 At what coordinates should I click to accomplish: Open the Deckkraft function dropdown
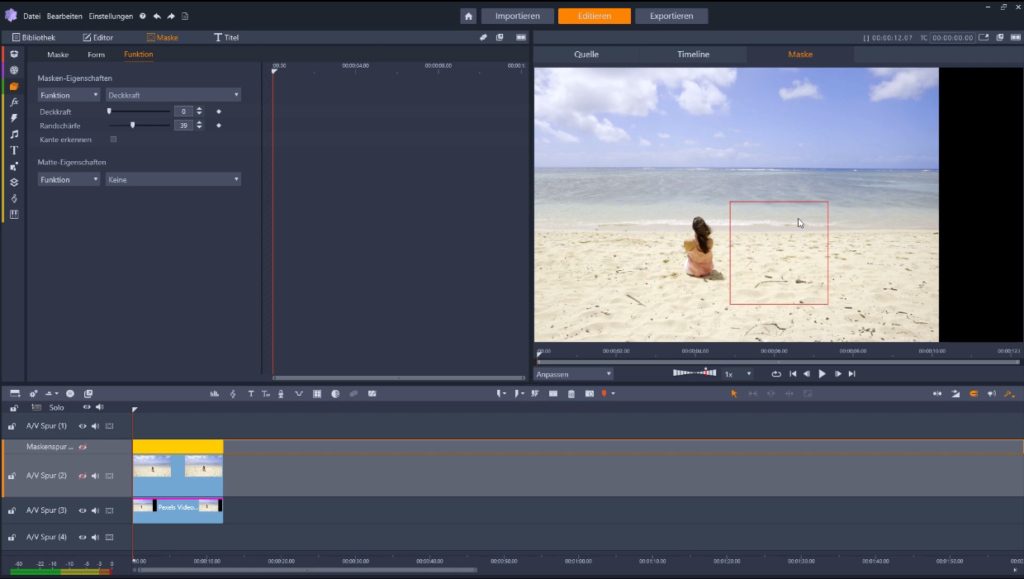(x=173, y=95)
